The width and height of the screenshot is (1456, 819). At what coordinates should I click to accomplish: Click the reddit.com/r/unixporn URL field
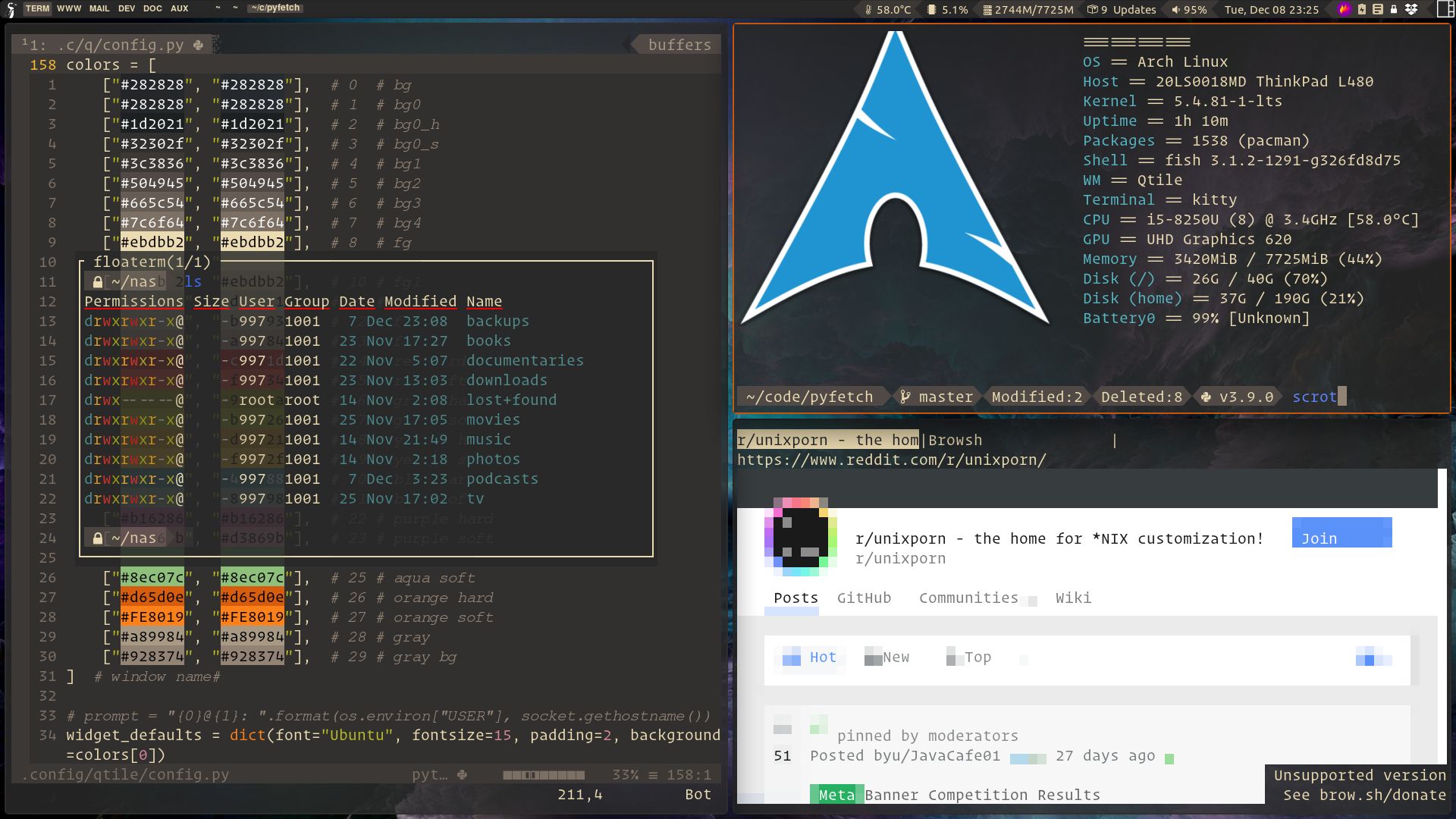point(891,460)
